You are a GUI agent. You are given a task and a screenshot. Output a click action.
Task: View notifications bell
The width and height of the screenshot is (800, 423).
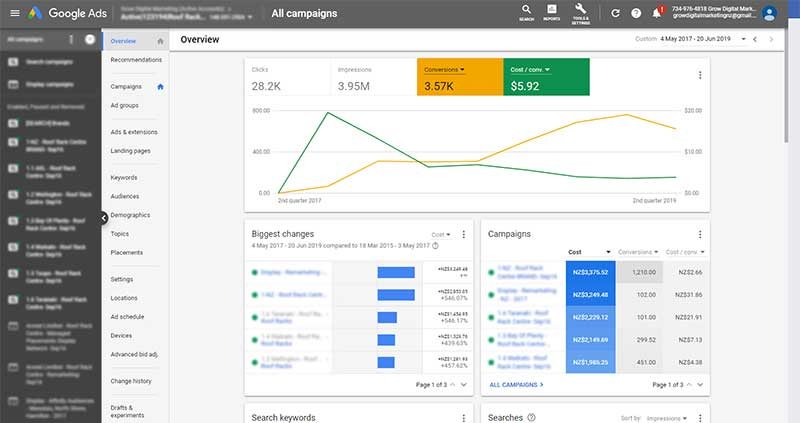(657, 13)
